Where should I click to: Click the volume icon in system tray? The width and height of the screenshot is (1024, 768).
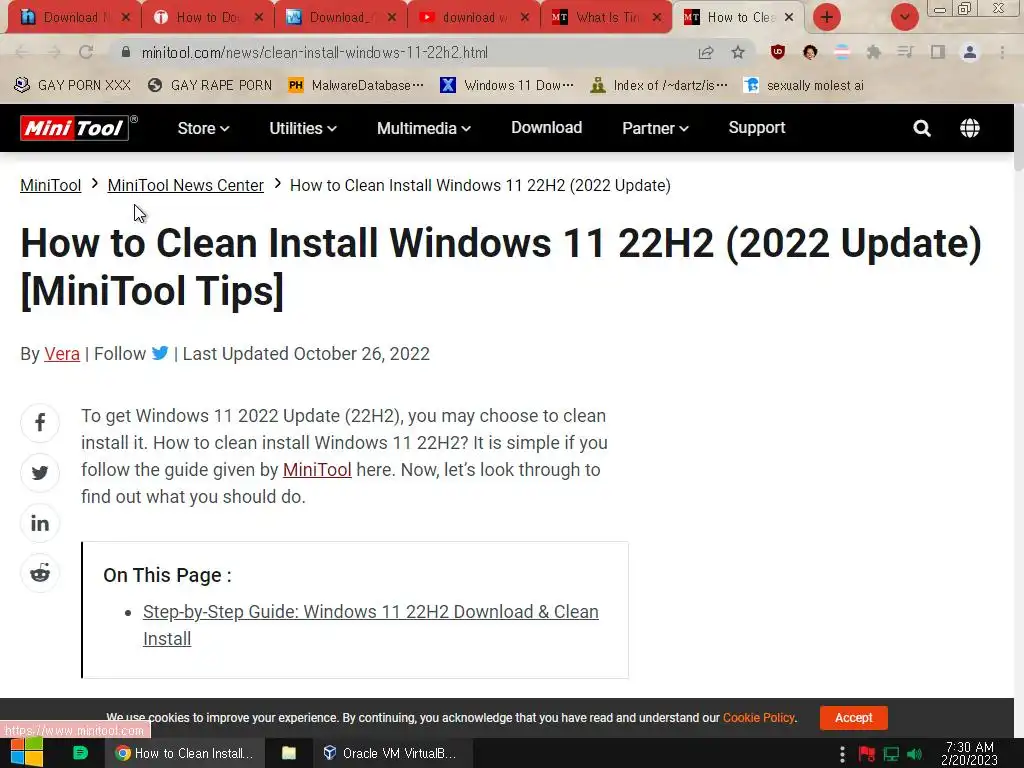coord(914,754)
